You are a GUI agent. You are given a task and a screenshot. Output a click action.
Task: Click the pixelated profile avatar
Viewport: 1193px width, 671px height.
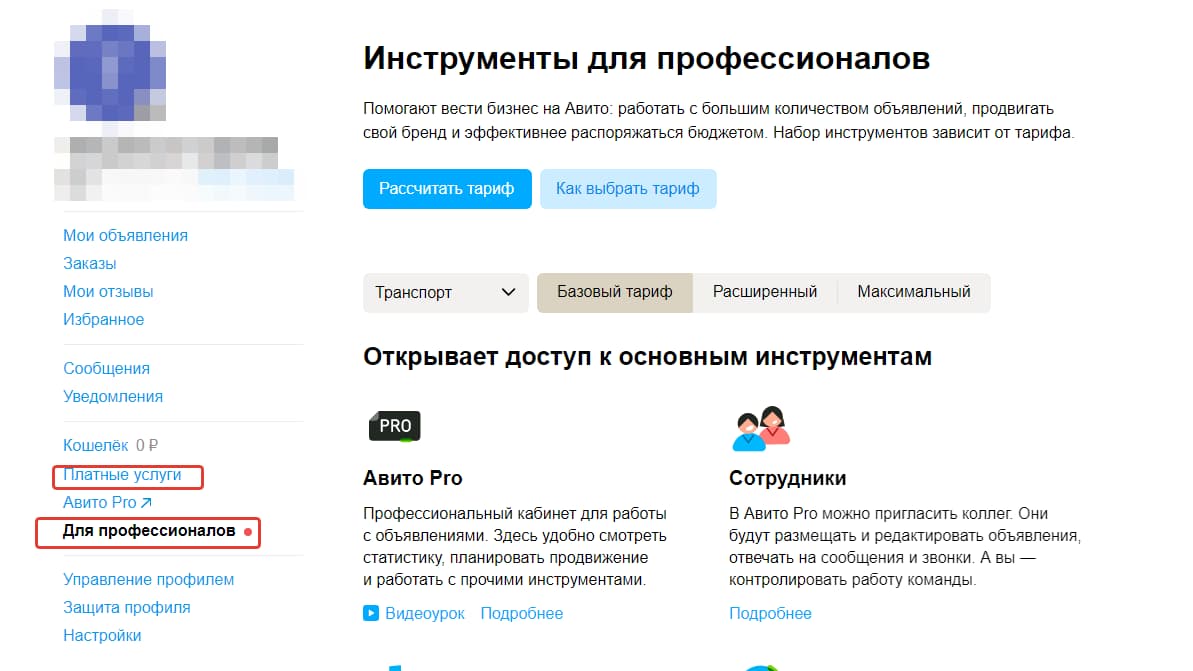[110, 73]
